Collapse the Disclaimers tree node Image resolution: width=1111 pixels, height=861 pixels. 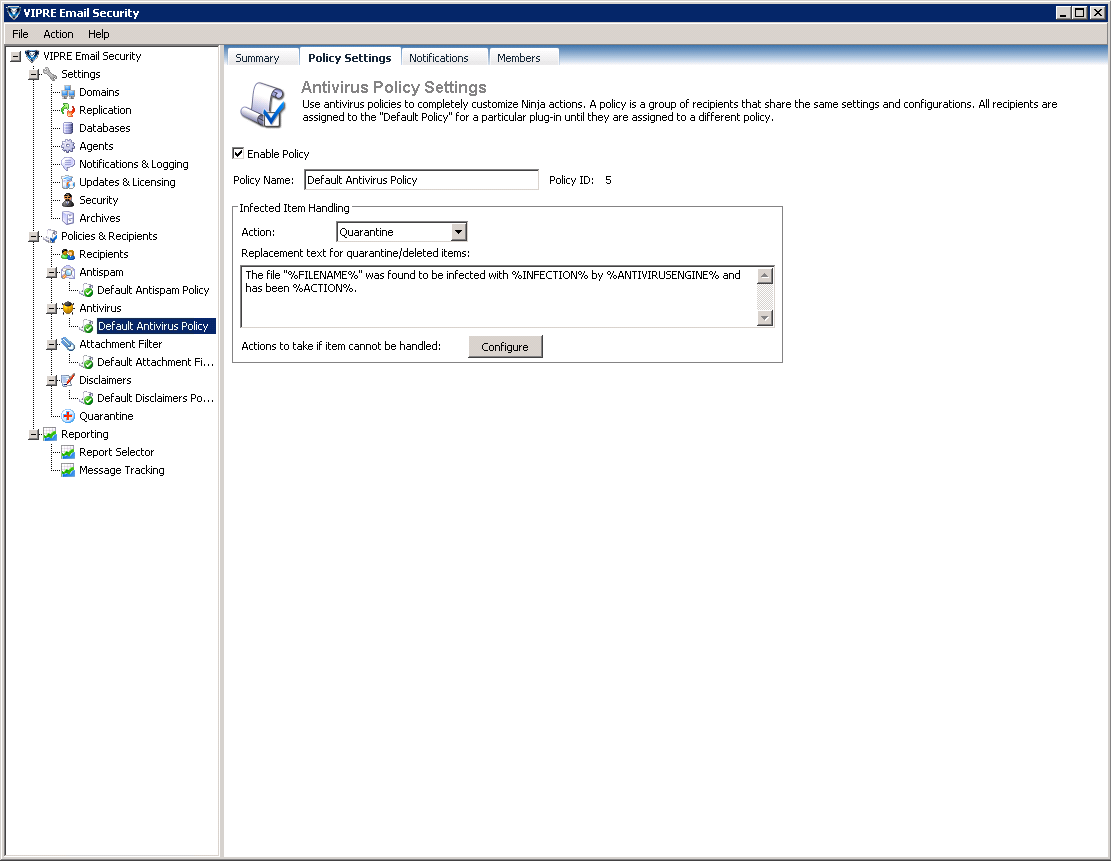coord(52,381)
